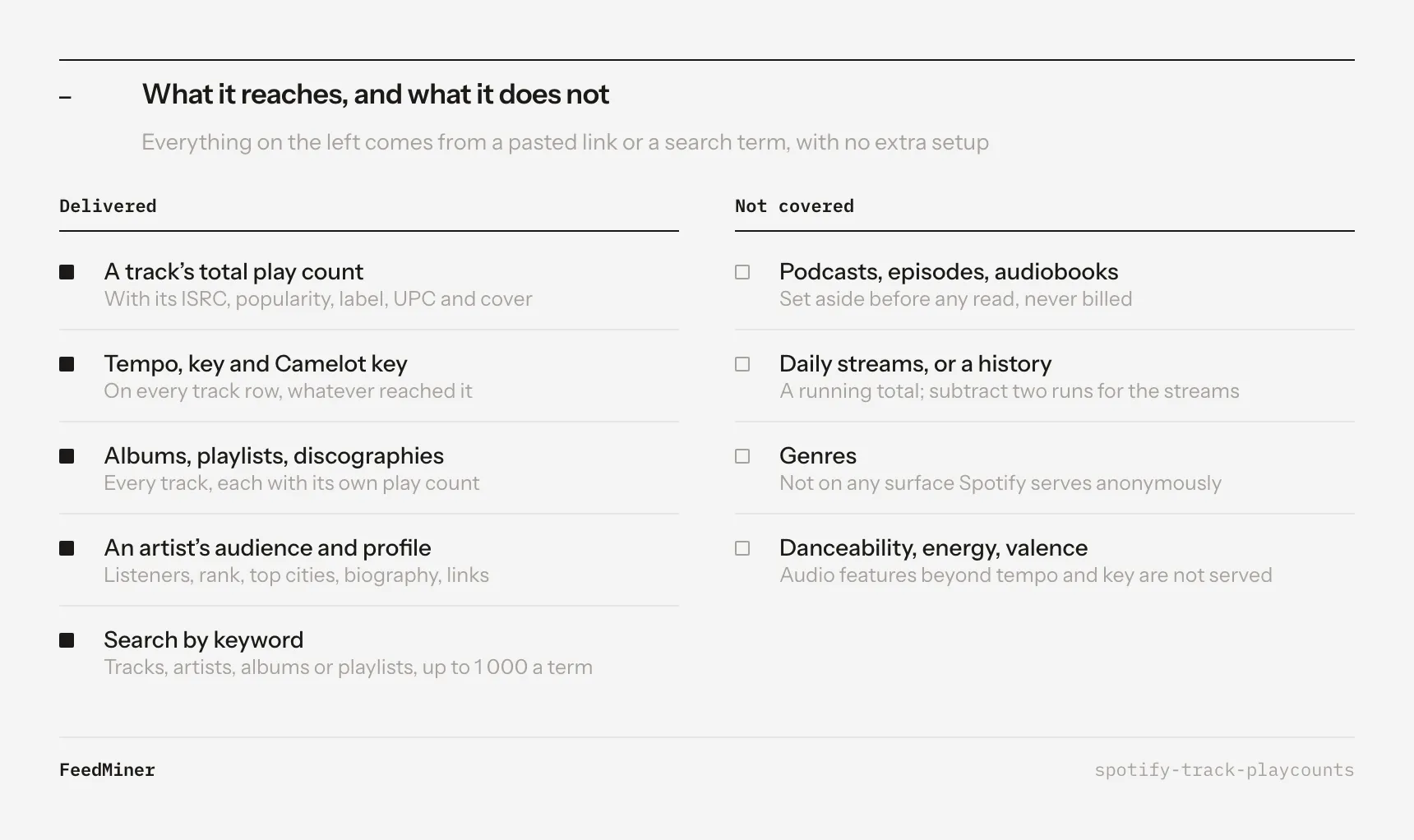Click the 'Not covered' column header
The height and width of the screenshot is (840, 1414).
pyautogui.click(x=794, y=206)
